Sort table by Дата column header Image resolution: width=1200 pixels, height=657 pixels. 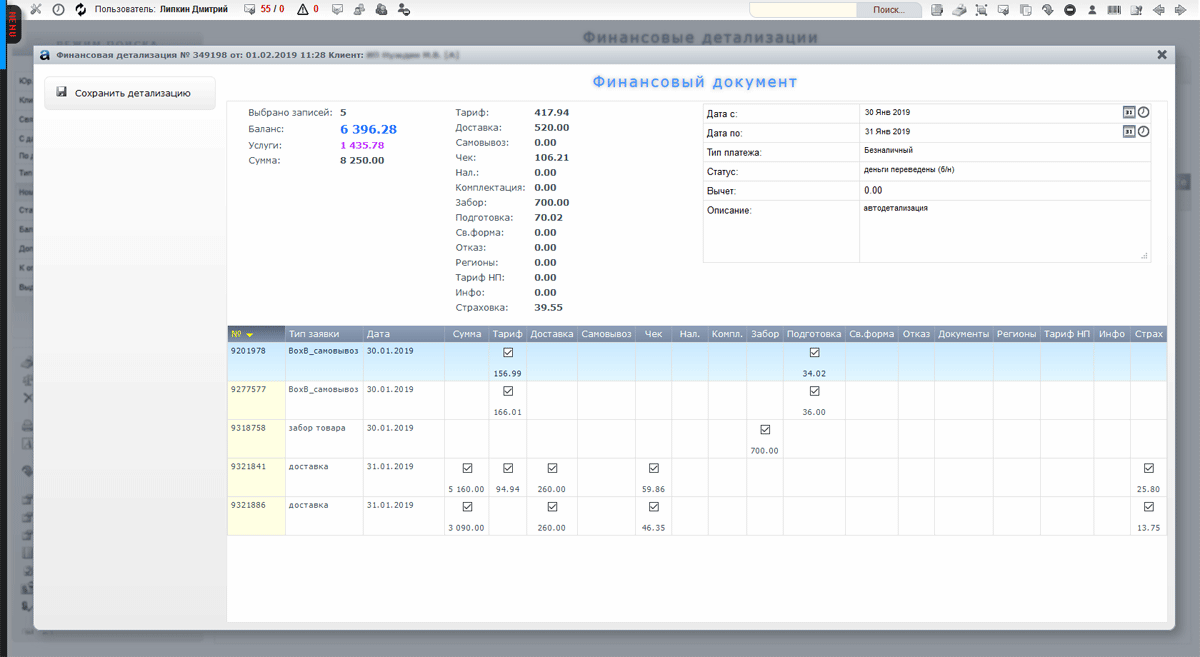[379, 334]
